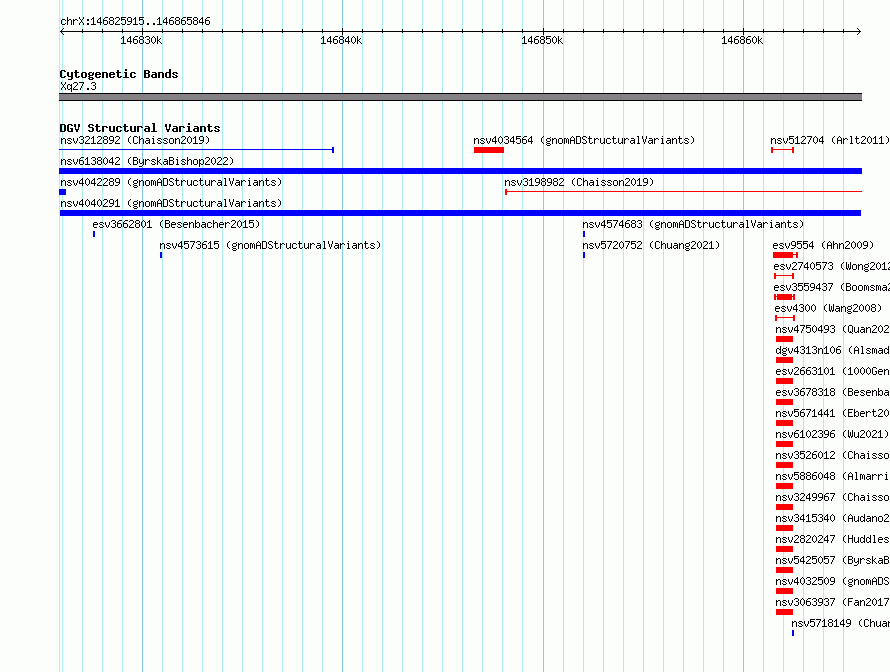Click the nsv3212892 (Chaisson2019) variant label
Image resolution: width=890 pixels, height=672 pixels.
(135, 140)
